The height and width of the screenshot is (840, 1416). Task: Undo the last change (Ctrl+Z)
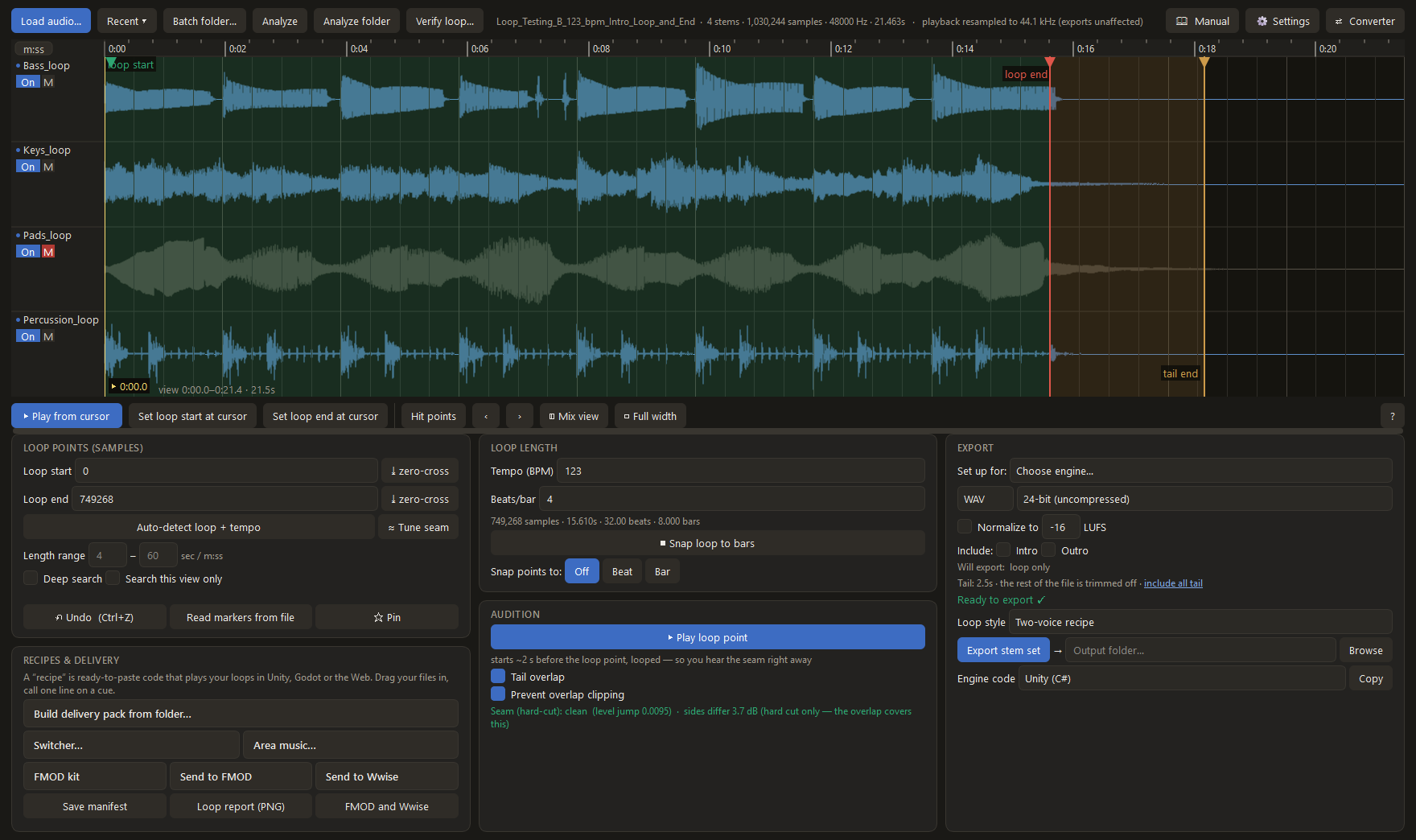94,617
